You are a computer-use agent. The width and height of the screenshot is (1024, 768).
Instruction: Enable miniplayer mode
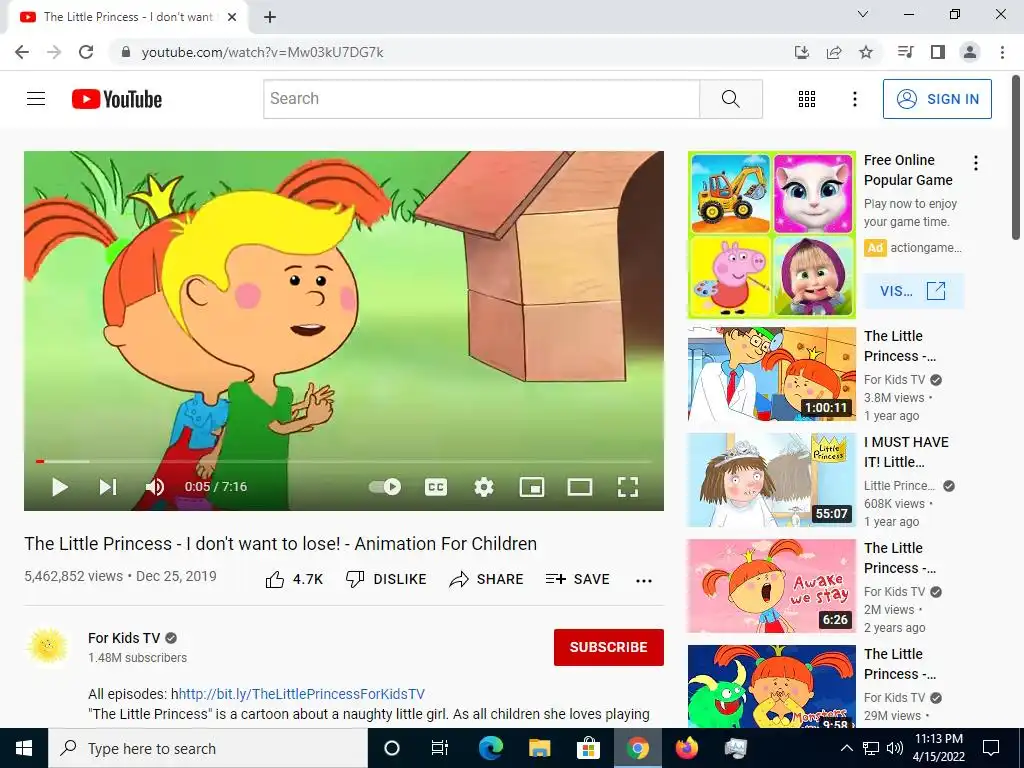point(532,487)
